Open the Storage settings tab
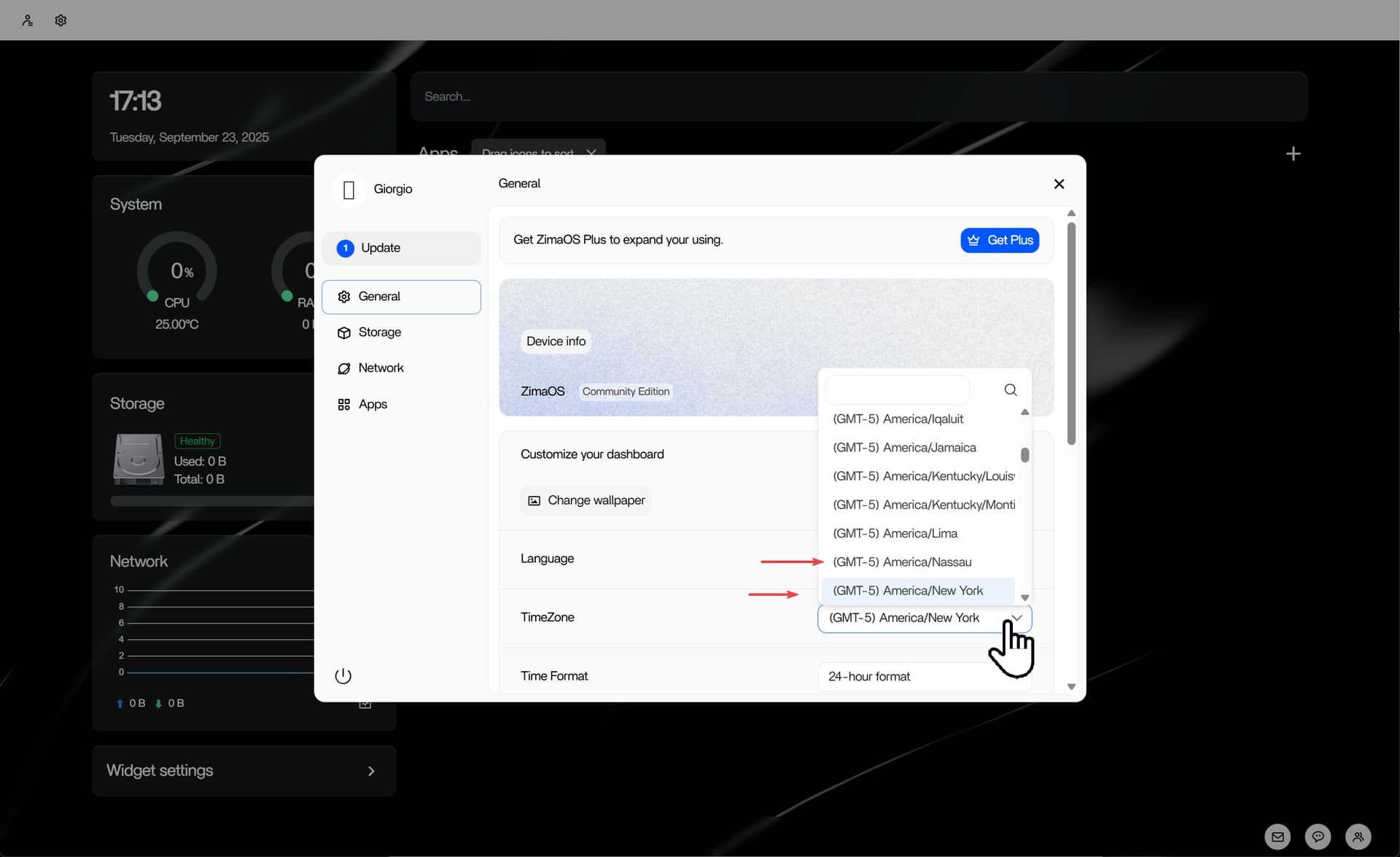The width and height of the screenshot is (1400, 857). point(379,333)
